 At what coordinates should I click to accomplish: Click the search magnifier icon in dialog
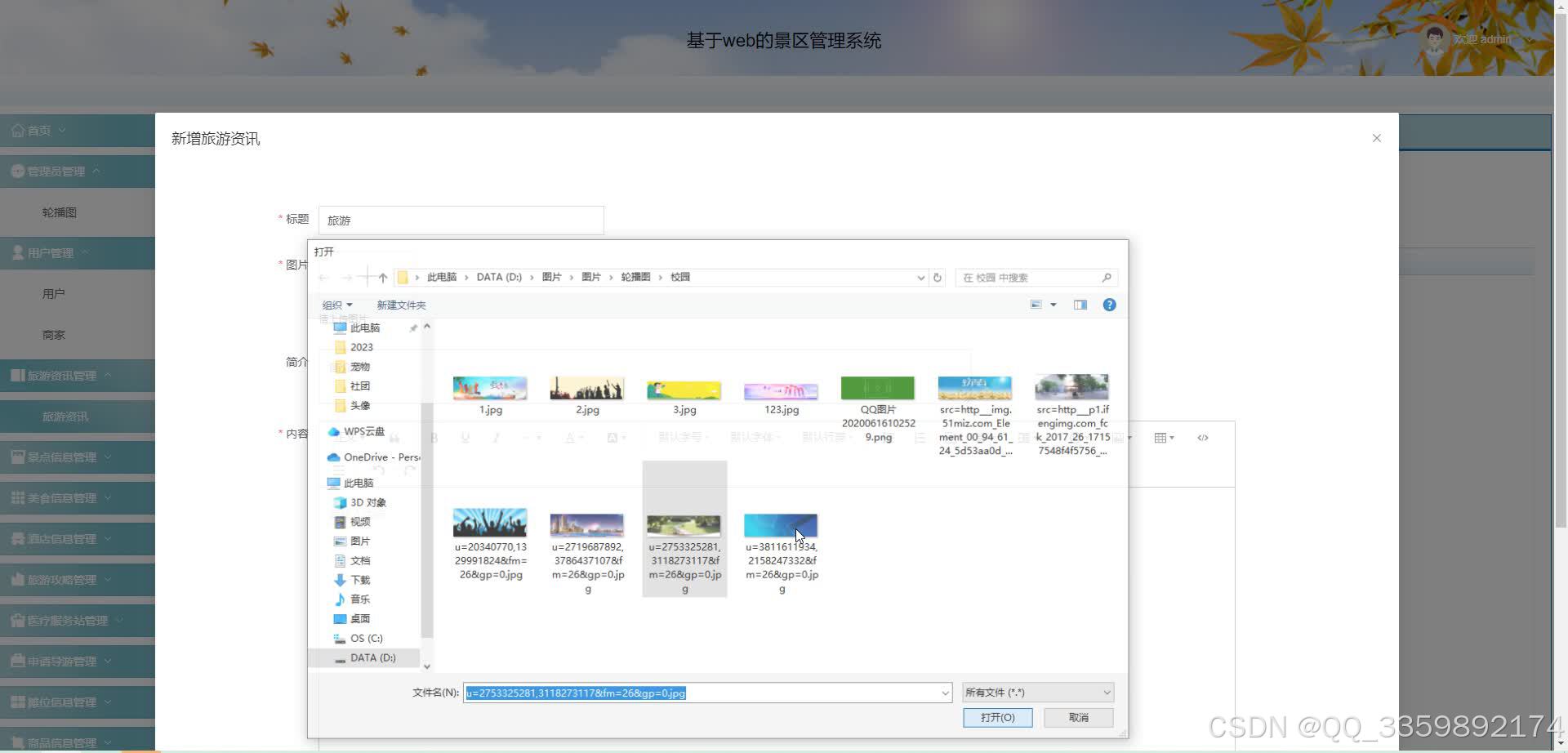pyautogui.click(x=1107, y=278)
